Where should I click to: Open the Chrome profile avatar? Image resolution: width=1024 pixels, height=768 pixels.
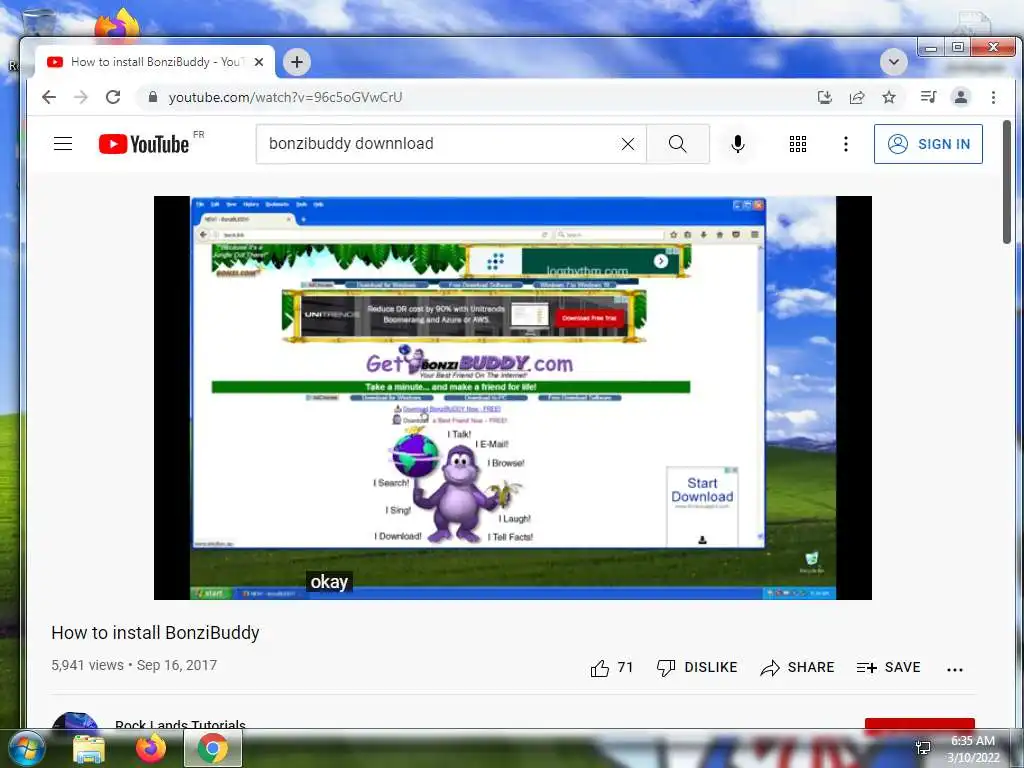pos(961,97)
